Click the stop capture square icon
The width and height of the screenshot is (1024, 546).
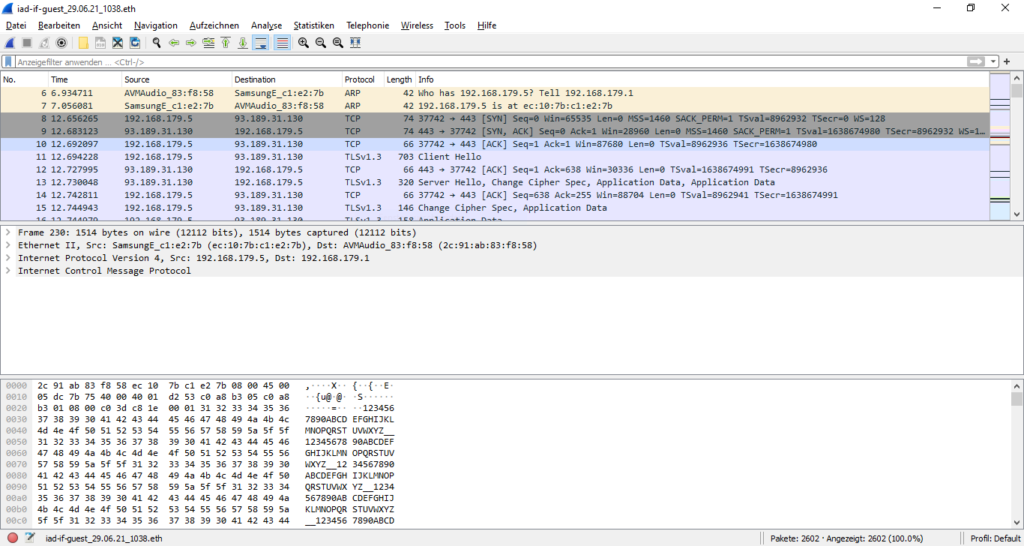(x=27, y=43)
